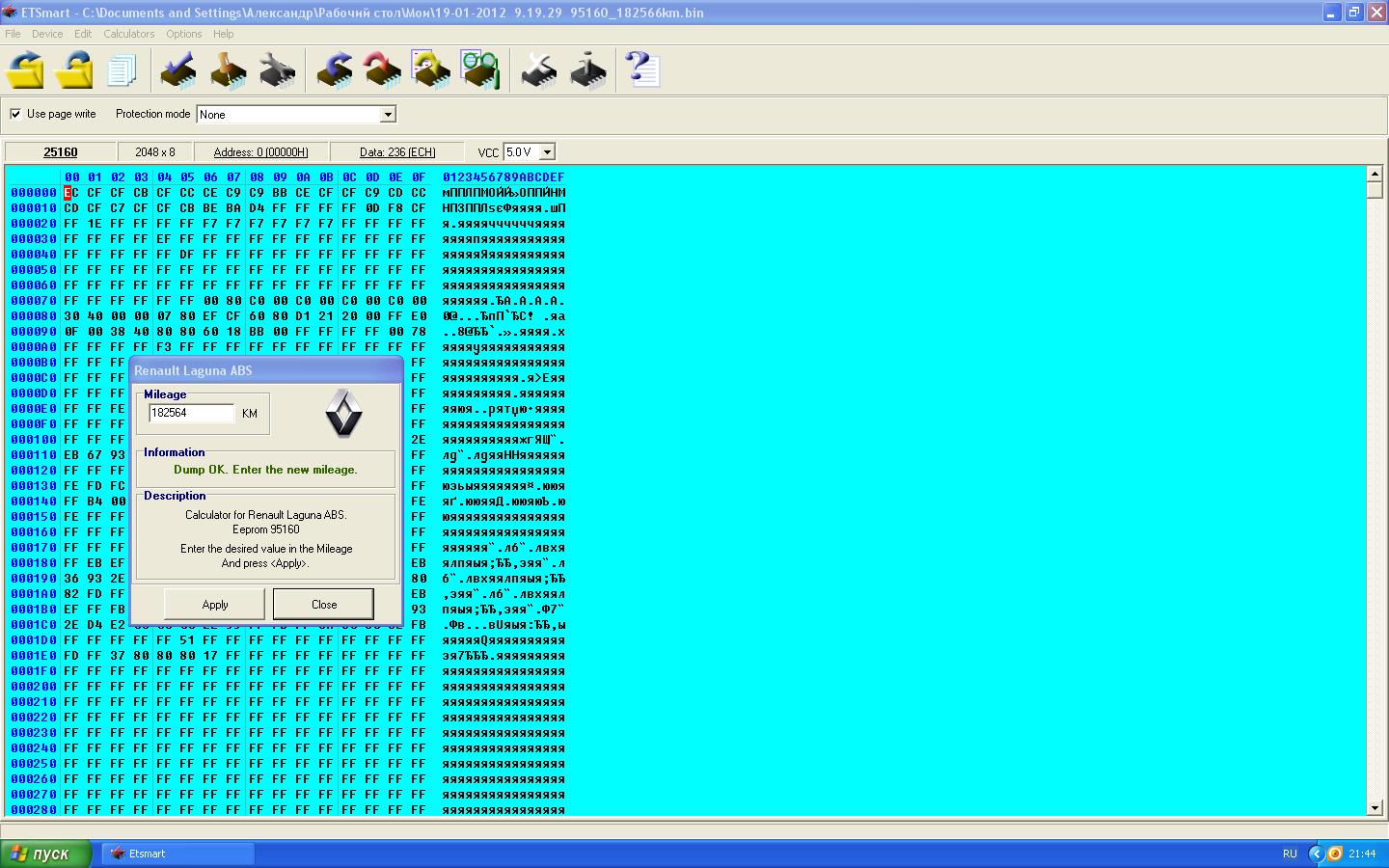Screen dimensions: 1389x868
Task: Click the 2048 x 8 size label
Action: pos(155,152)
